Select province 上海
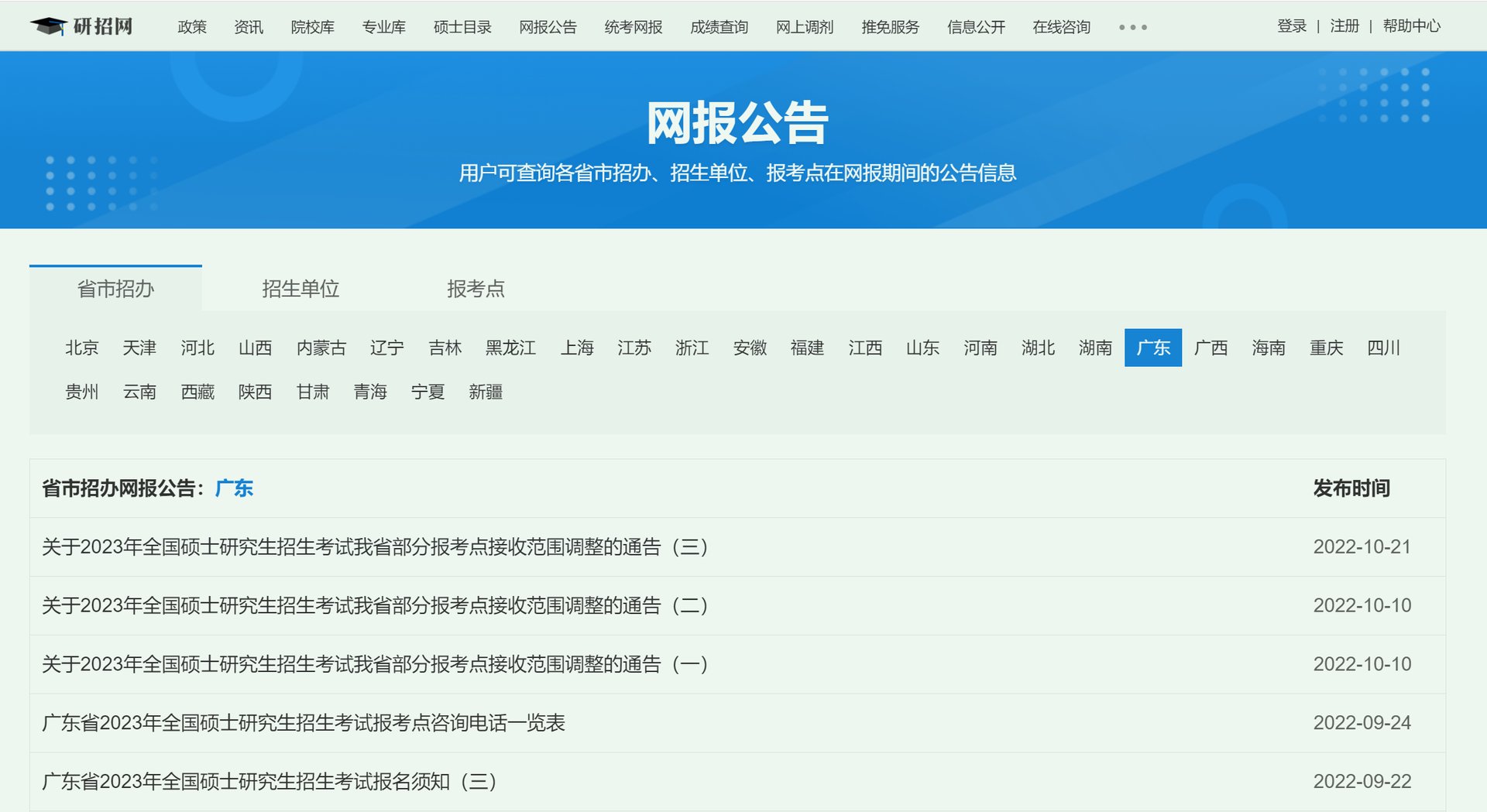 point(577,348)
